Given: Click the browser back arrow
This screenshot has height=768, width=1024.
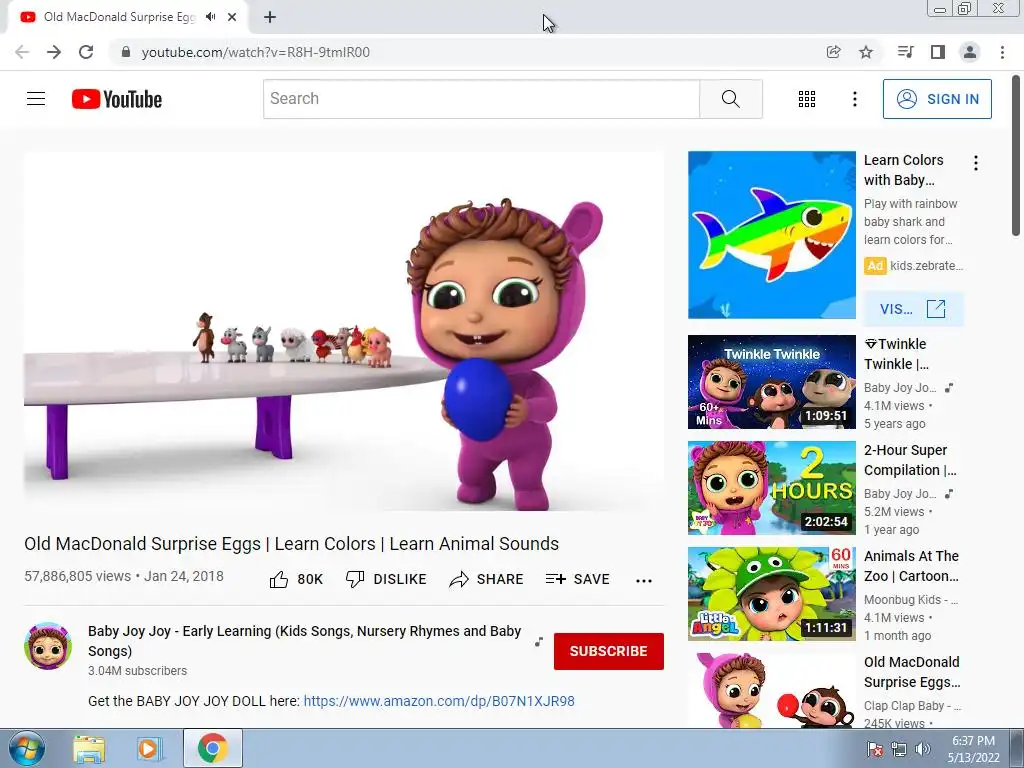Looking at the screenshot, I should [22, 52].
